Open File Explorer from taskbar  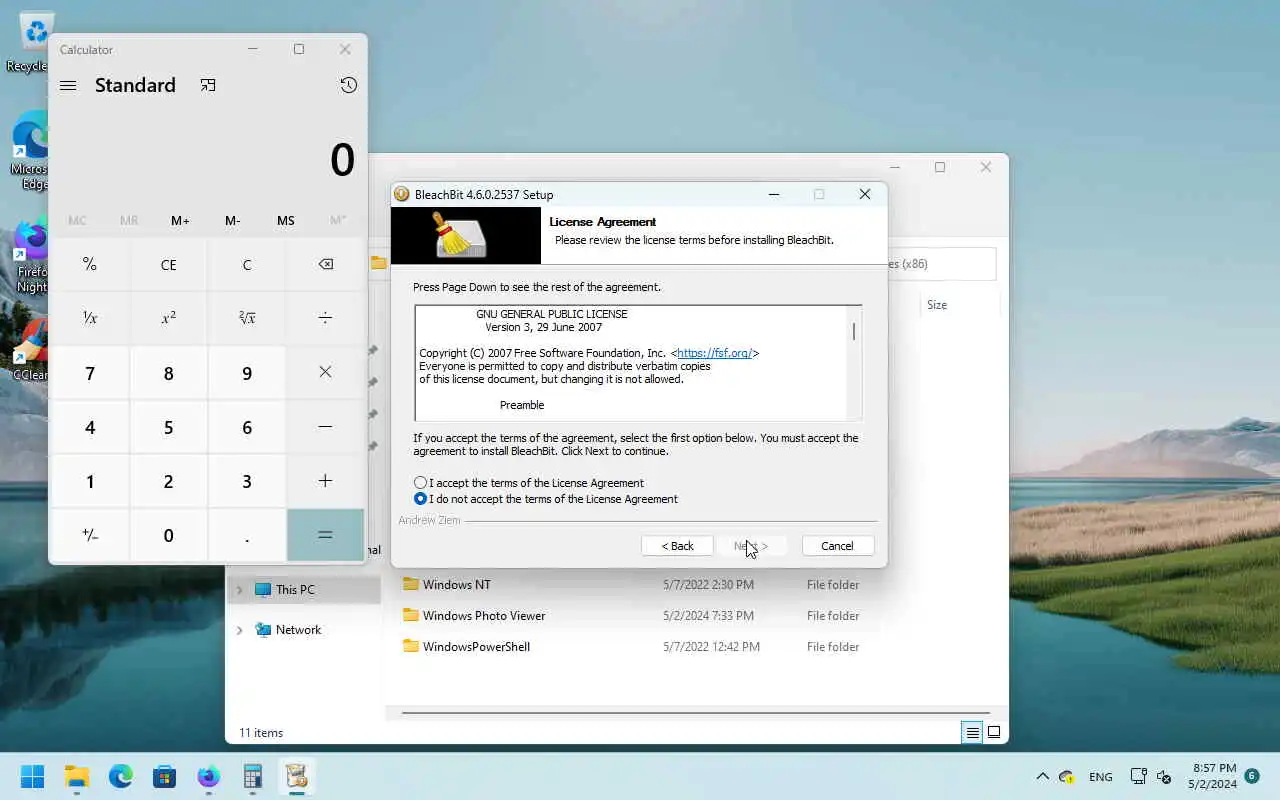(77, 776)
